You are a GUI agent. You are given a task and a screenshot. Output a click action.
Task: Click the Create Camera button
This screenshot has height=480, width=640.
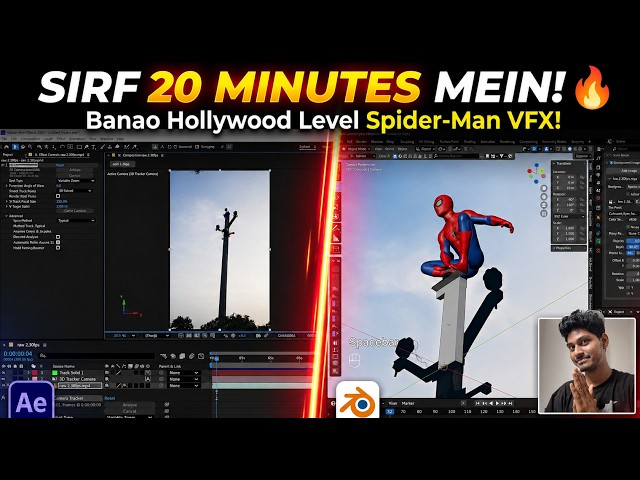pos(75,211)
